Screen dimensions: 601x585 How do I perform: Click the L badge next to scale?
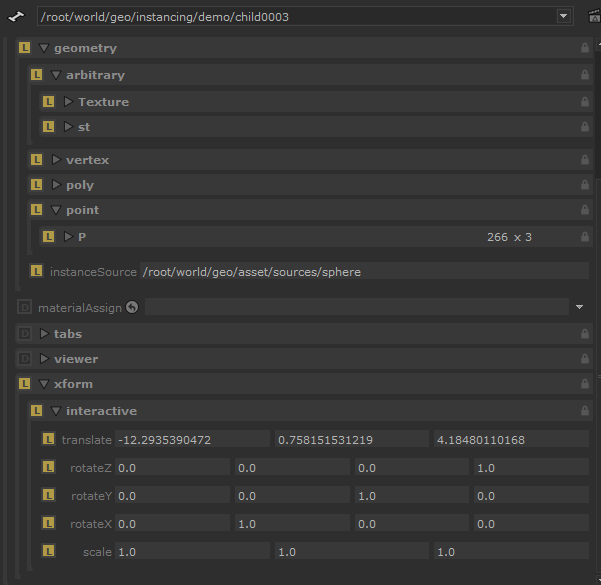[x=48, y=551]
